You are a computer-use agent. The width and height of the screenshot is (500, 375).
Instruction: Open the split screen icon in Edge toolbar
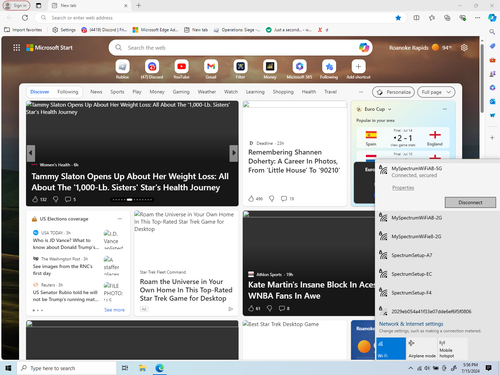(416, 18)
